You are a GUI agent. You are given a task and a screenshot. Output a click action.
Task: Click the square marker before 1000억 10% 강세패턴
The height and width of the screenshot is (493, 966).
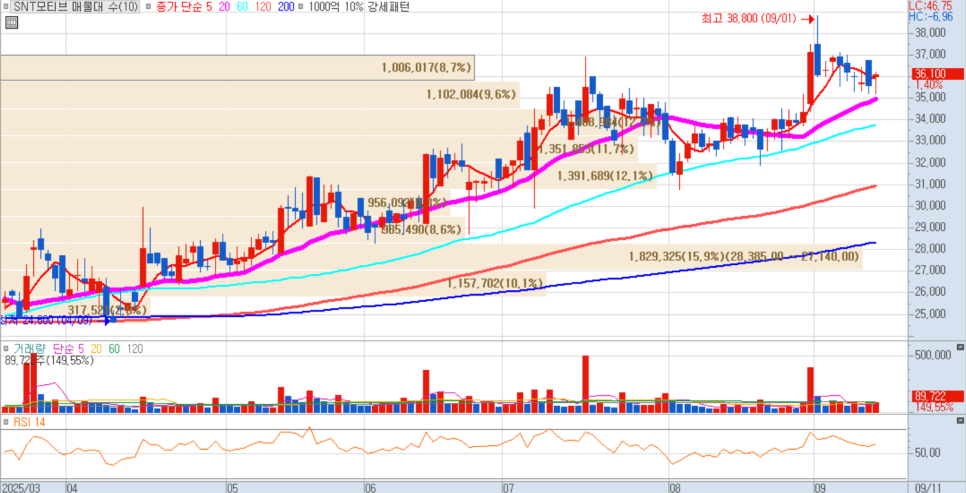pos(300,6)
